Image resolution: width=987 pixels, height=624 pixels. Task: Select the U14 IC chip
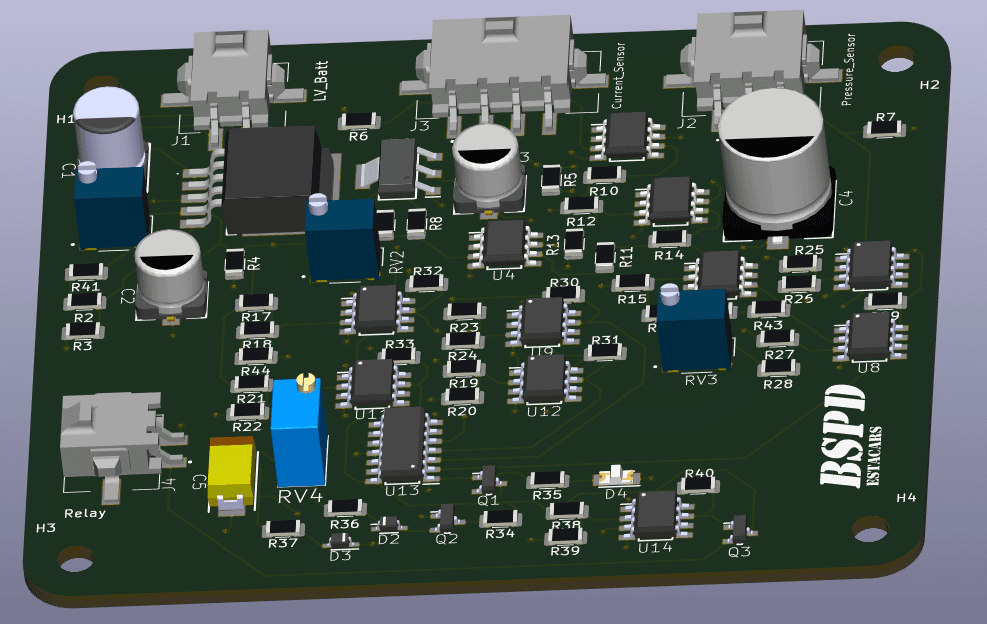[x=657, y=515]
